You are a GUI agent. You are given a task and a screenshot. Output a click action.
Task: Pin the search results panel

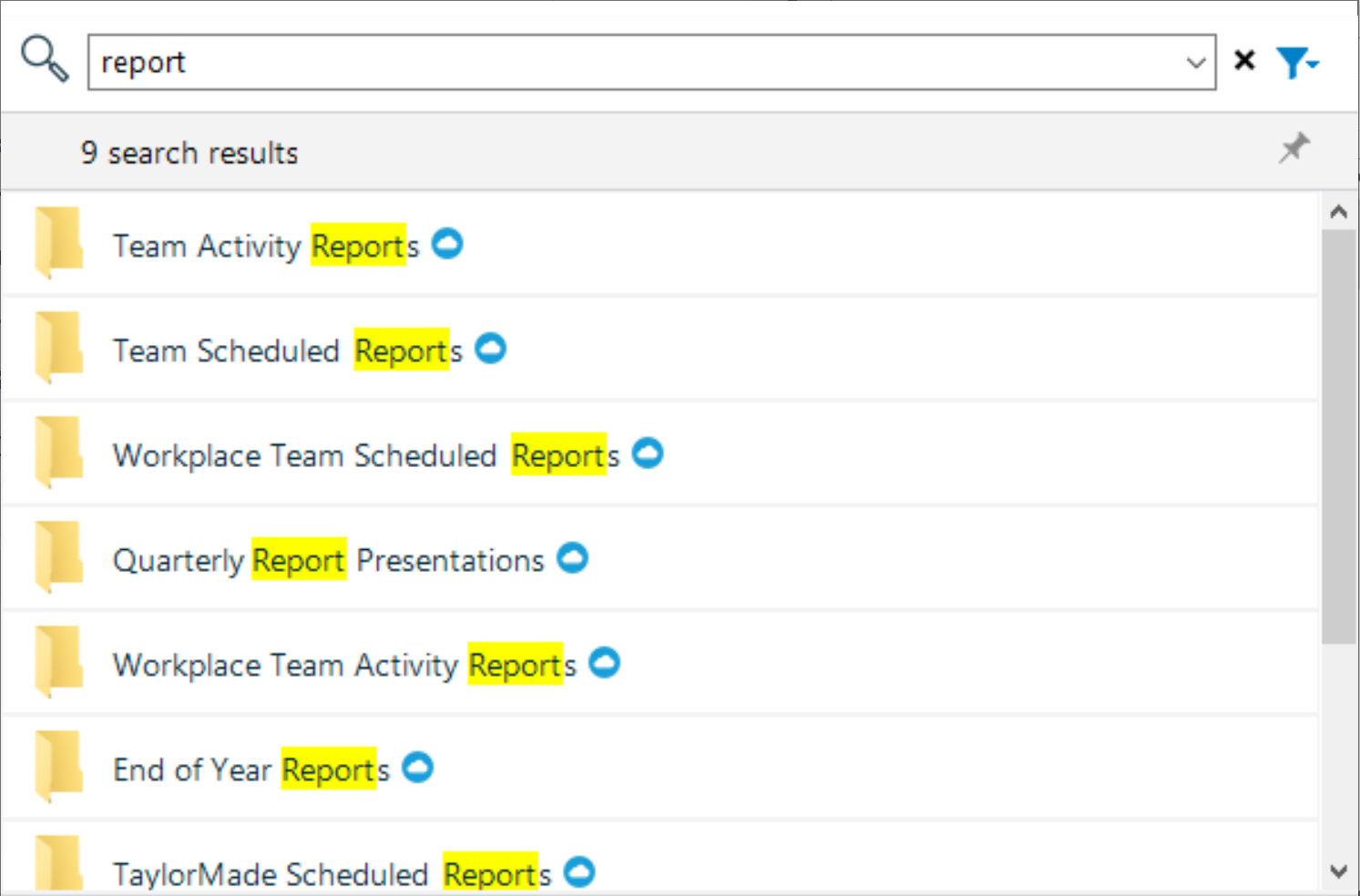[1294, 148]
